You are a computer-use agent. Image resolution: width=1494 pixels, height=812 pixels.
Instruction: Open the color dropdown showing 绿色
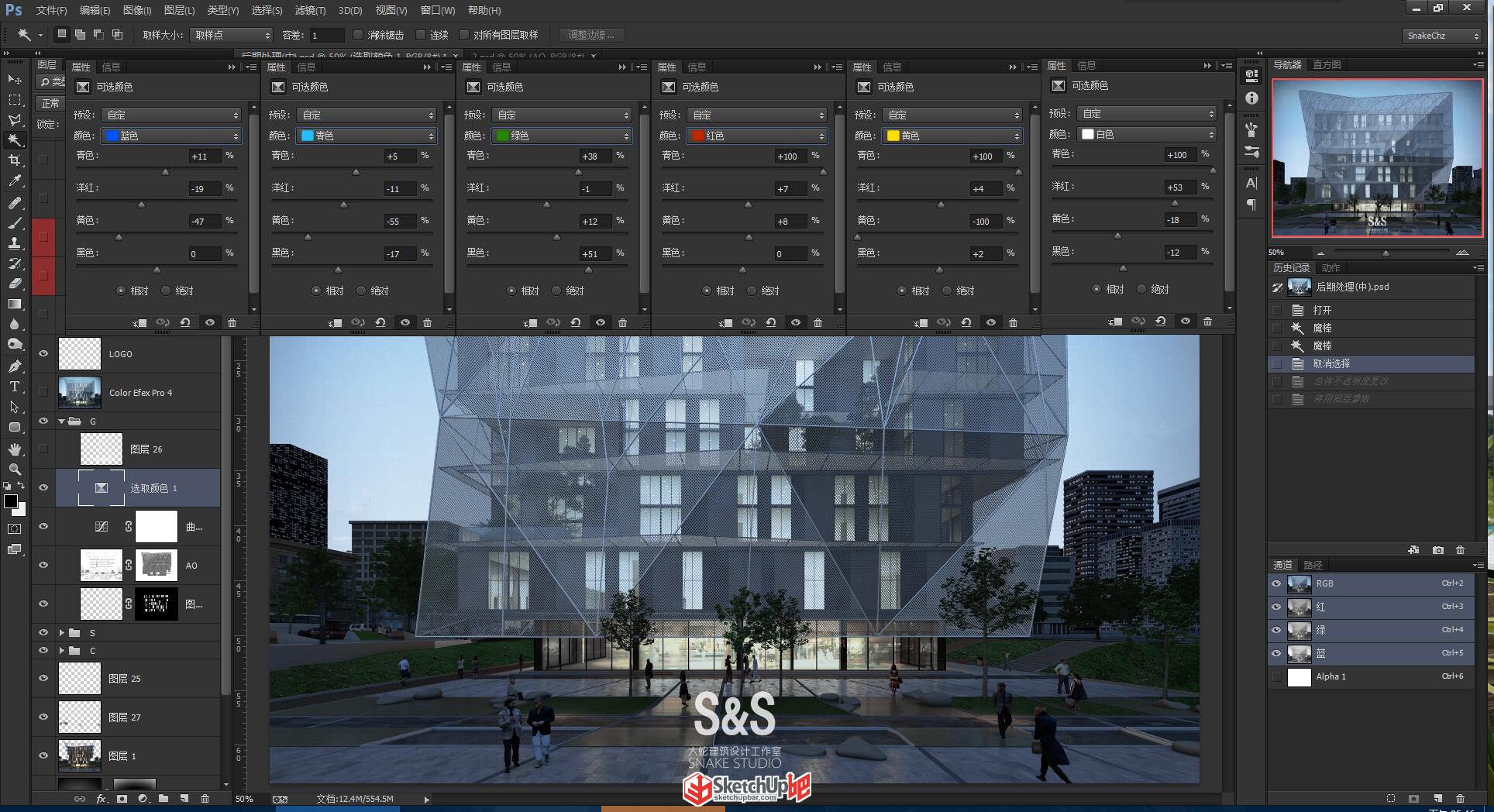pyautogui.click(x=562, y=136)
